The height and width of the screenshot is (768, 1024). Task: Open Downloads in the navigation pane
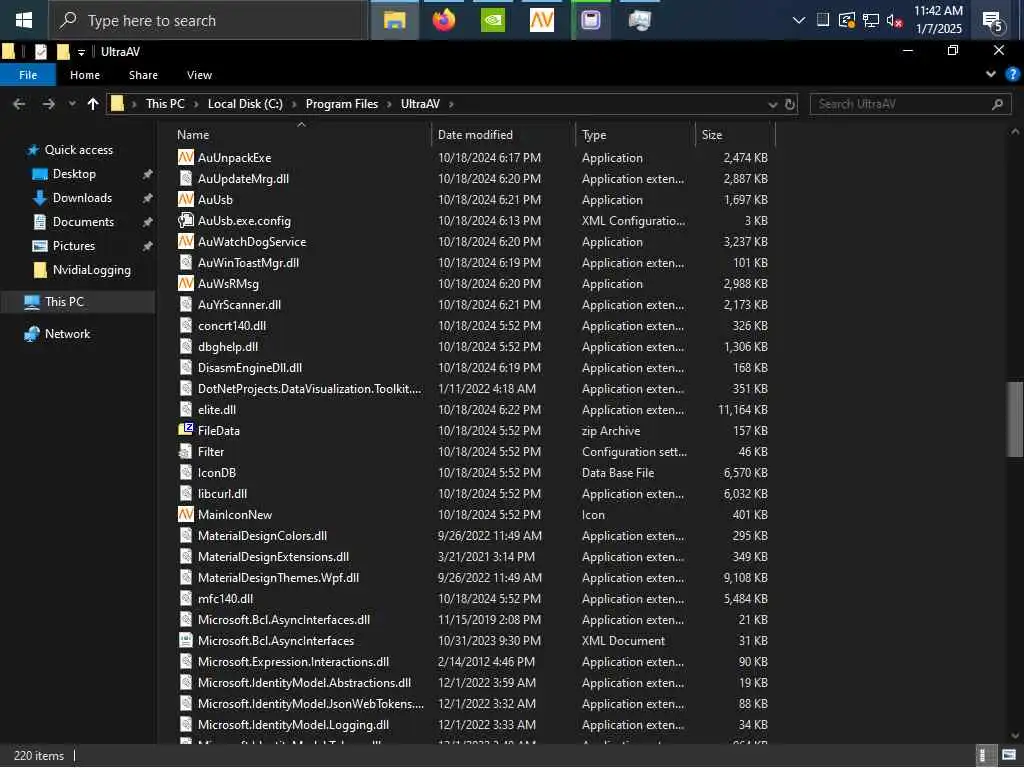click(x=82, y=197)
